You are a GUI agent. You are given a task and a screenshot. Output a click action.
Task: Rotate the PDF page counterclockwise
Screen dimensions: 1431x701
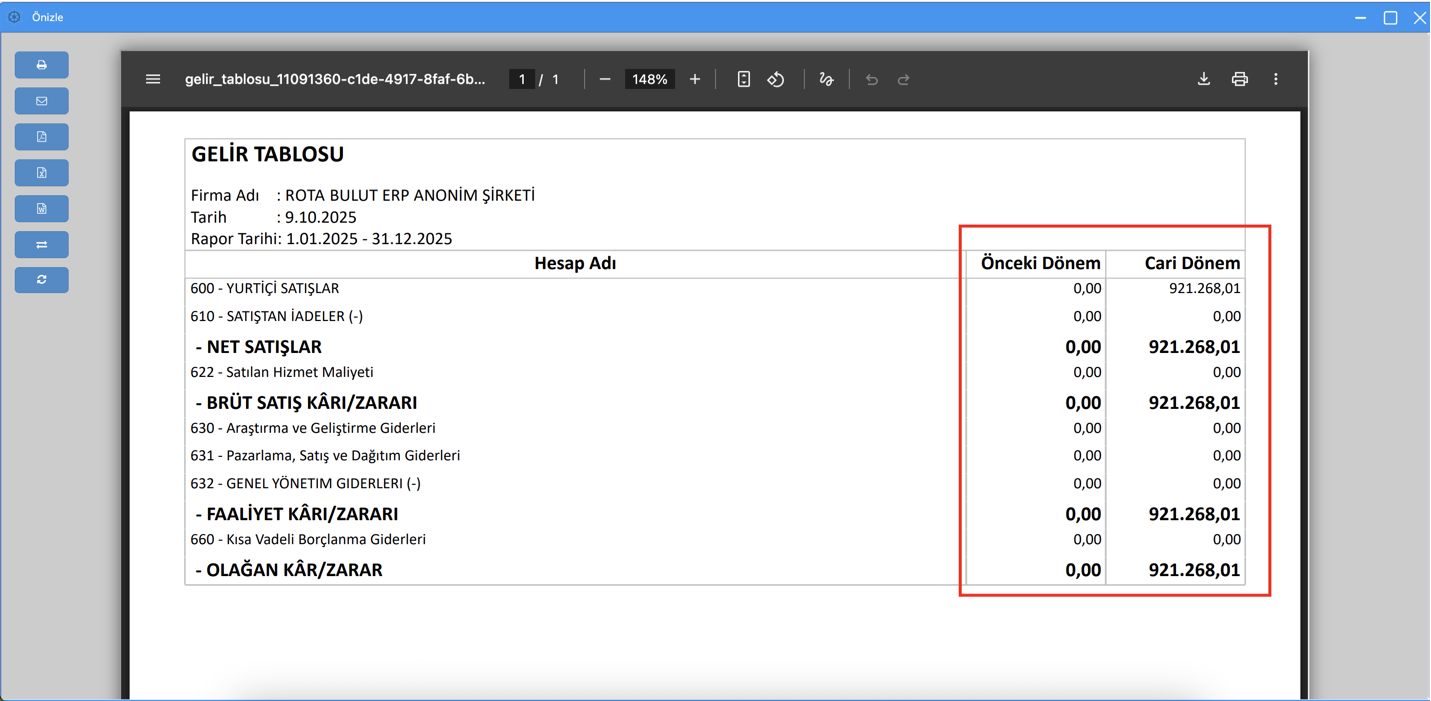(x=776, y=79)
